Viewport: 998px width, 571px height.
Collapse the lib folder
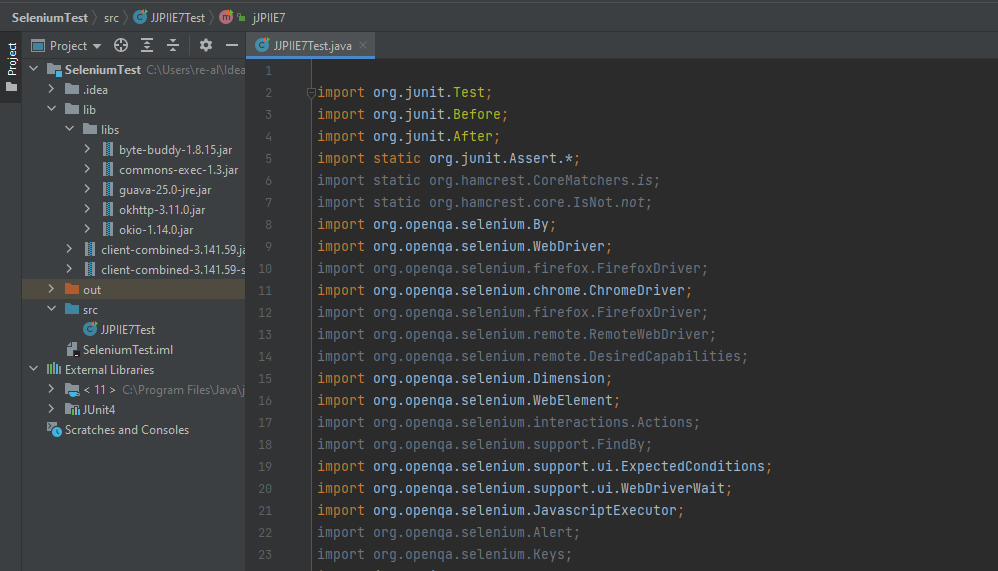pos(52,109)
